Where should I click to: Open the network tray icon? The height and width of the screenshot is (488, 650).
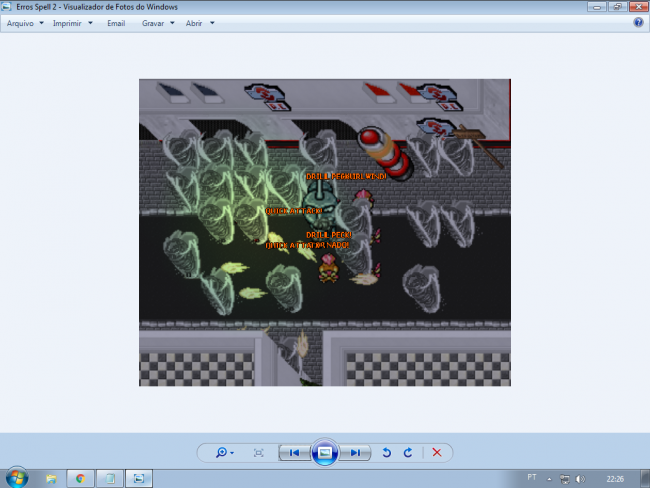pos(565,479)
